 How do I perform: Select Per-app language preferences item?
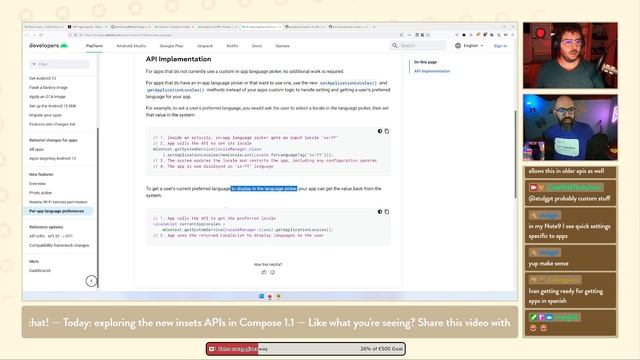[x=58, y=211]
